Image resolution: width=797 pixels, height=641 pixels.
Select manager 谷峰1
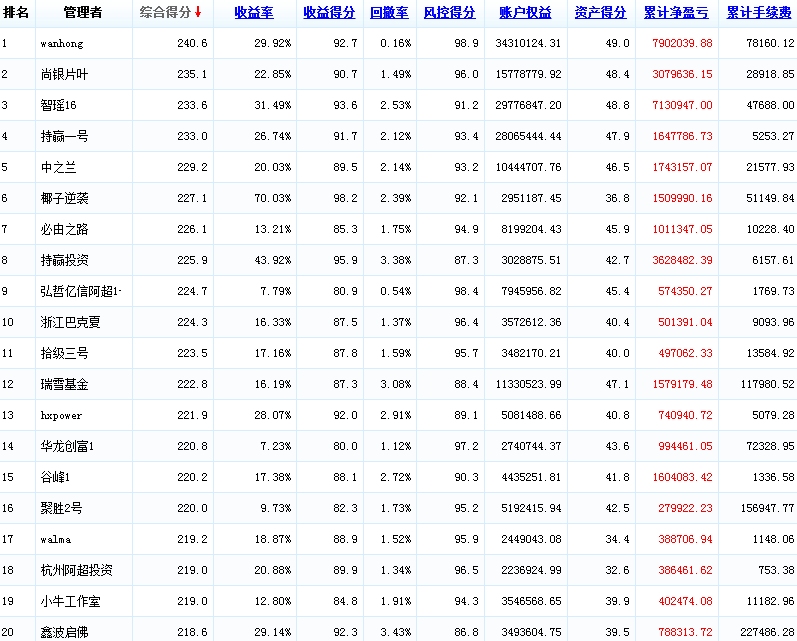click(x=55, y=477)
